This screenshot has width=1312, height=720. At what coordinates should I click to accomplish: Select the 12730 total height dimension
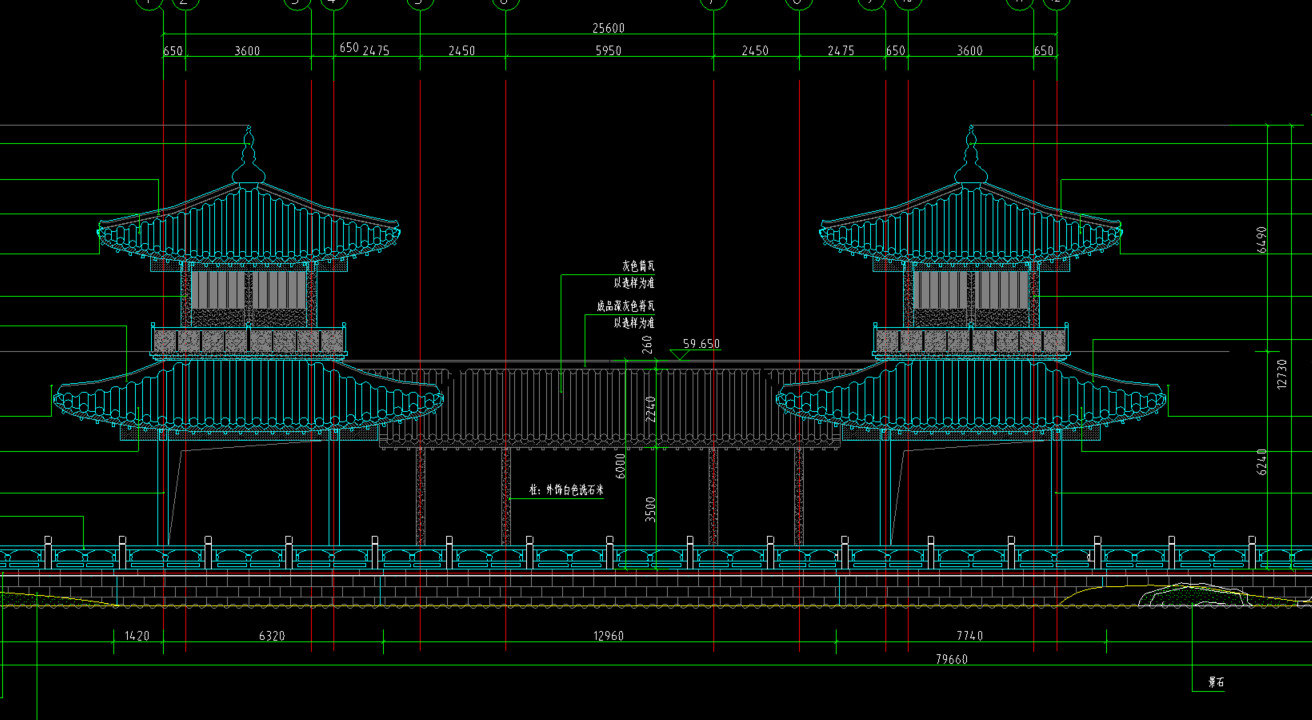point(1283,374)
